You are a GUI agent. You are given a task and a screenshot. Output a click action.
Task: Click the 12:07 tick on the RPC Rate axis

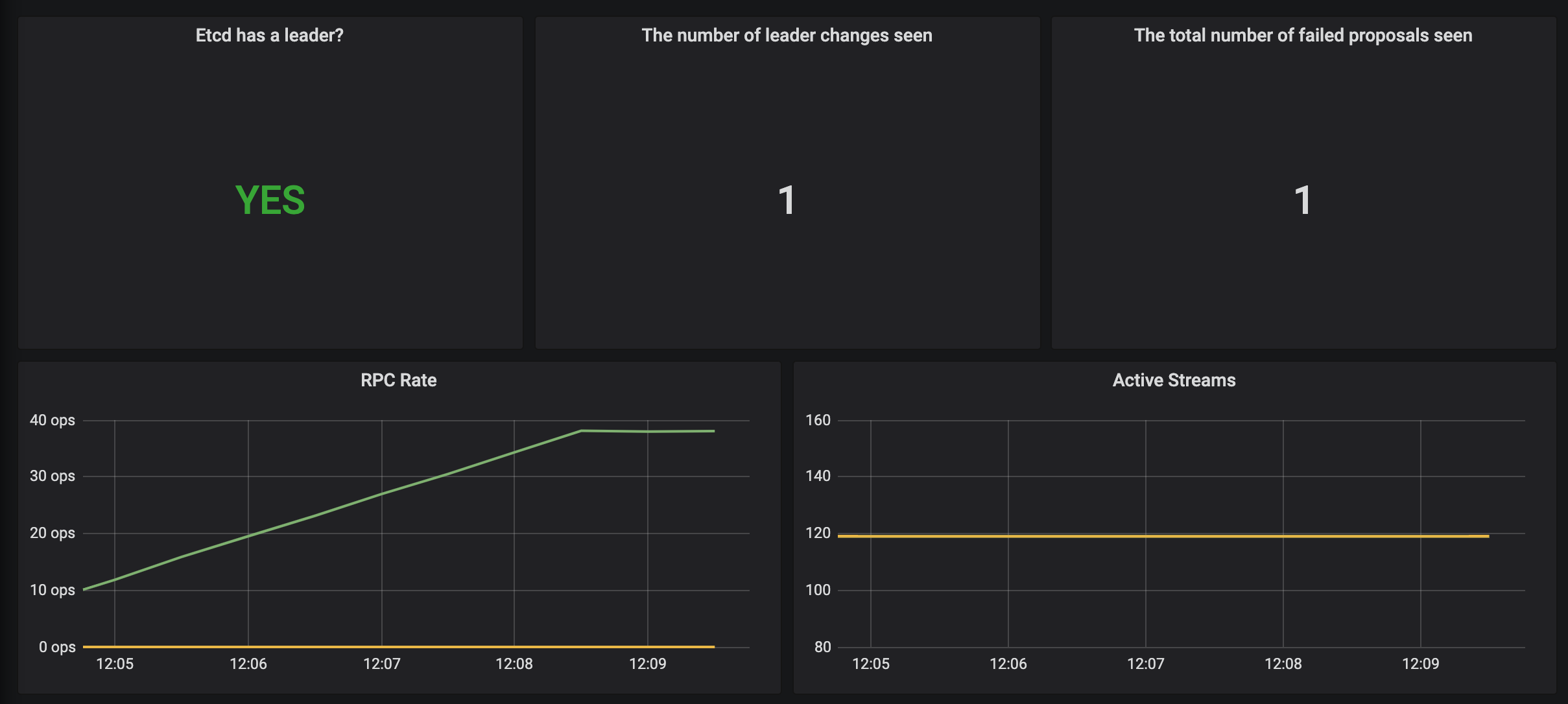point(381,664)
